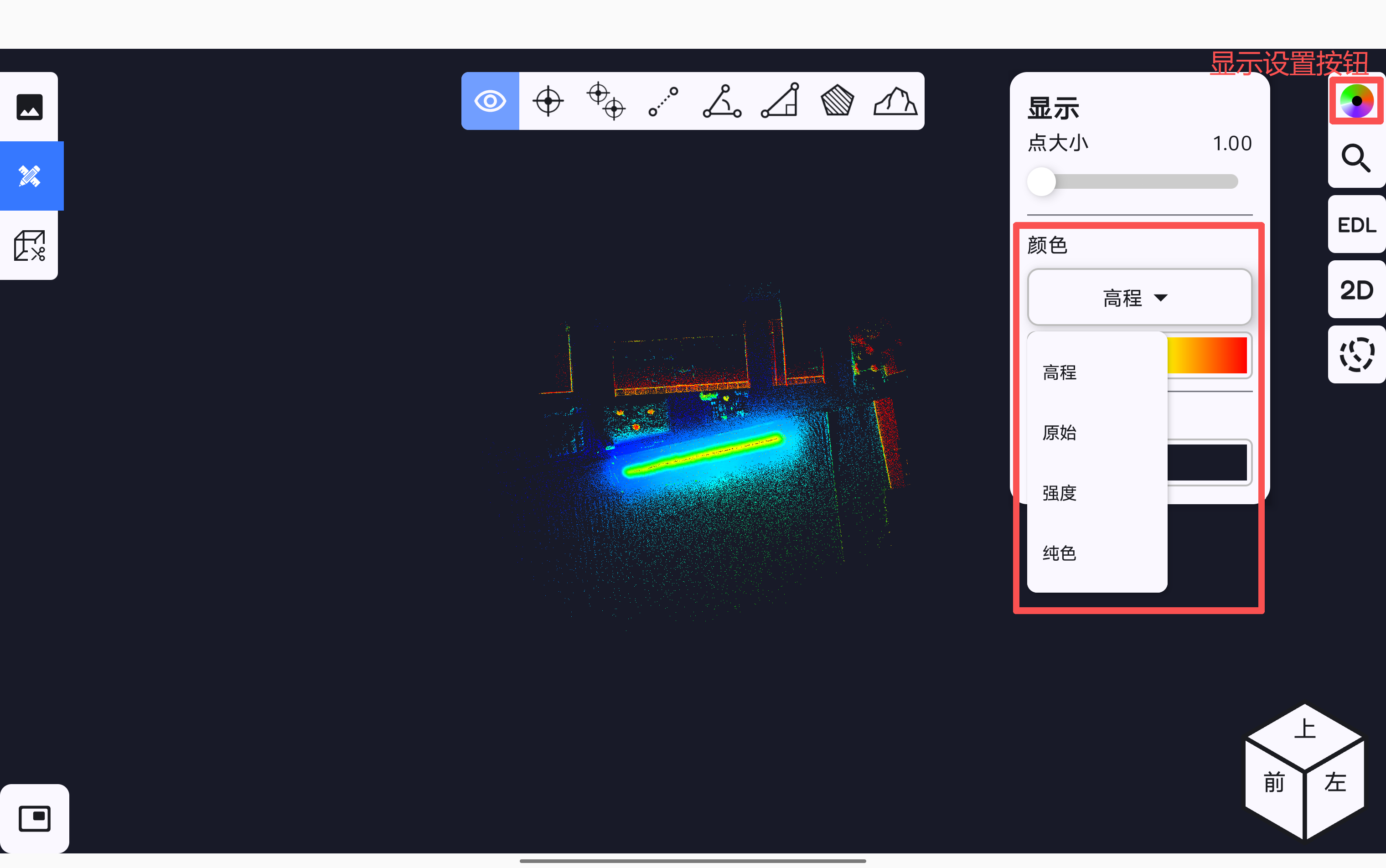
Task: Select the angle measurement tool
Action: coord(722,101)
